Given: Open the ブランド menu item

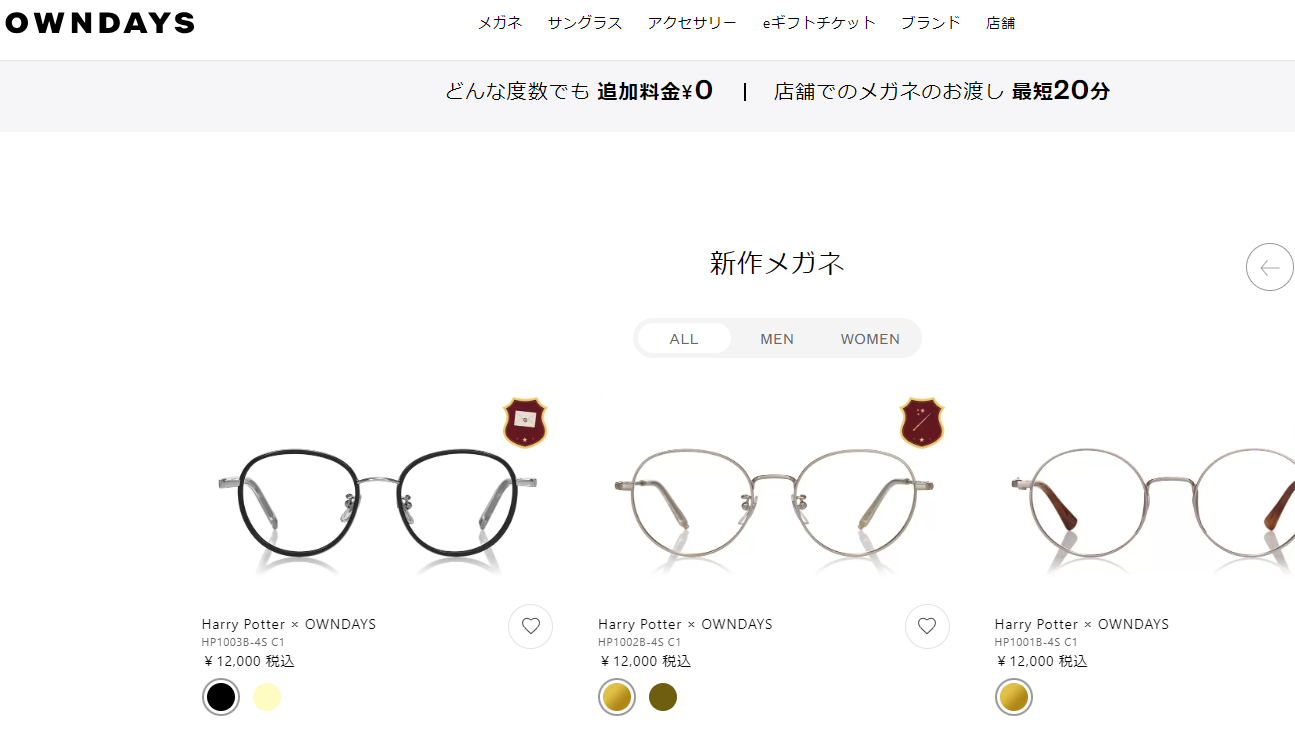Looking at the screenshot, I should click(x=931, y=23).
